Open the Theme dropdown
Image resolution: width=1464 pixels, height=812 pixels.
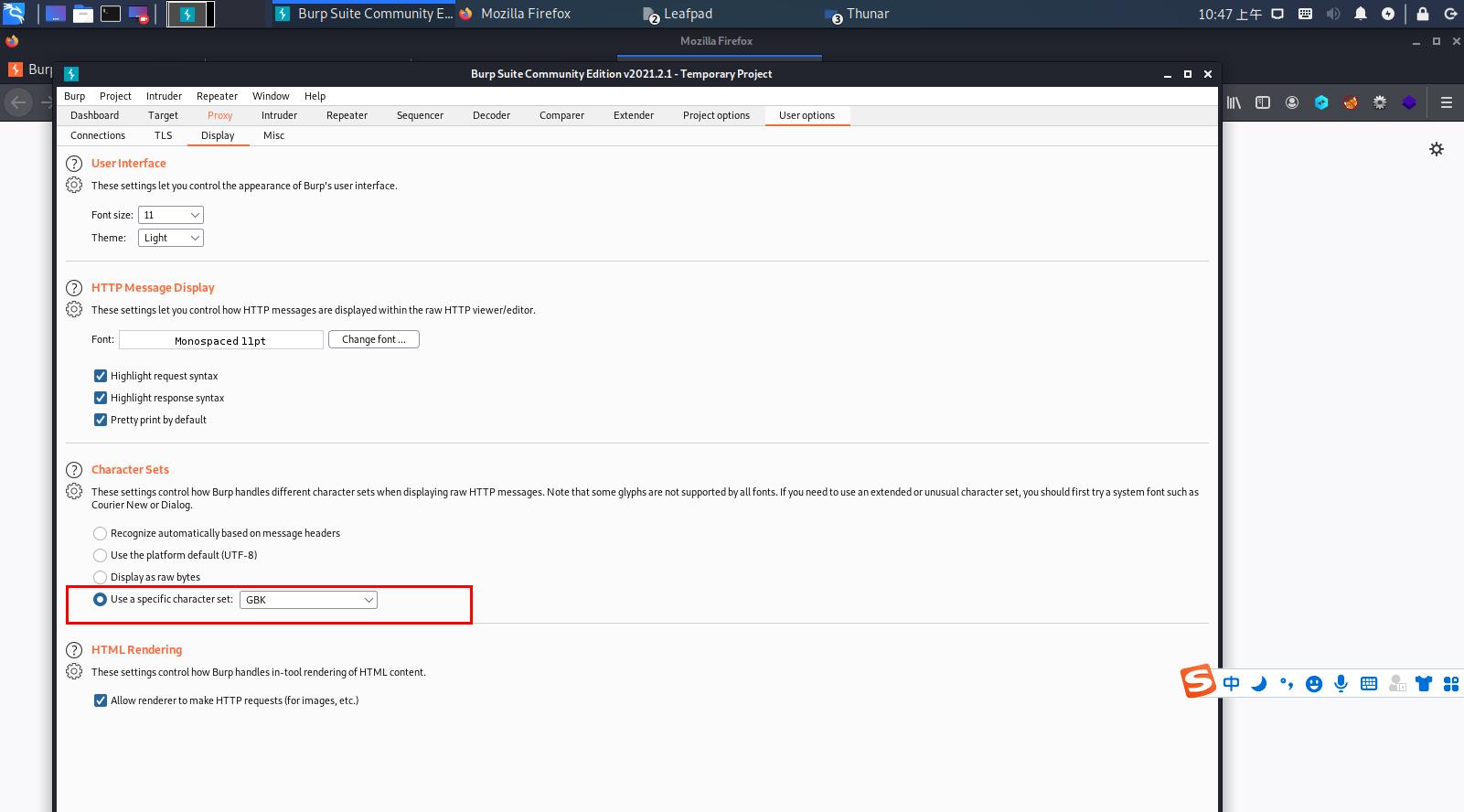[171, 238]
